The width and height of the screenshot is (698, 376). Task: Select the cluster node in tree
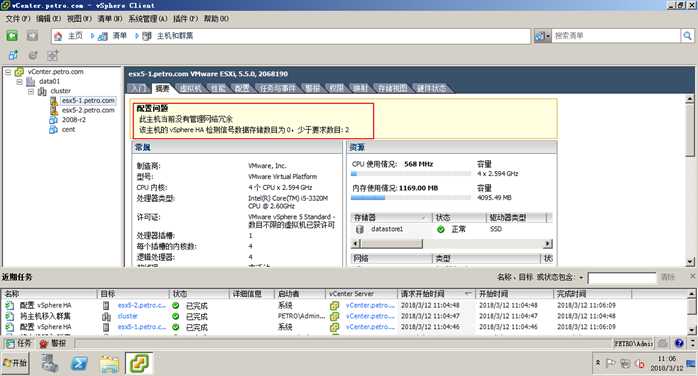(61, 91)
